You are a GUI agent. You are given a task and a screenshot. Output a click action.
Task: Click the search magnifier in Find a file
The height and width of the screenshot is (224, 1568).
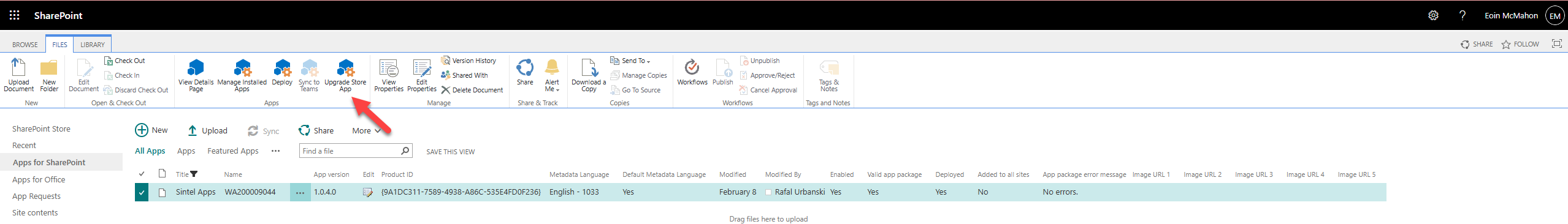click(x=405, y=151)
